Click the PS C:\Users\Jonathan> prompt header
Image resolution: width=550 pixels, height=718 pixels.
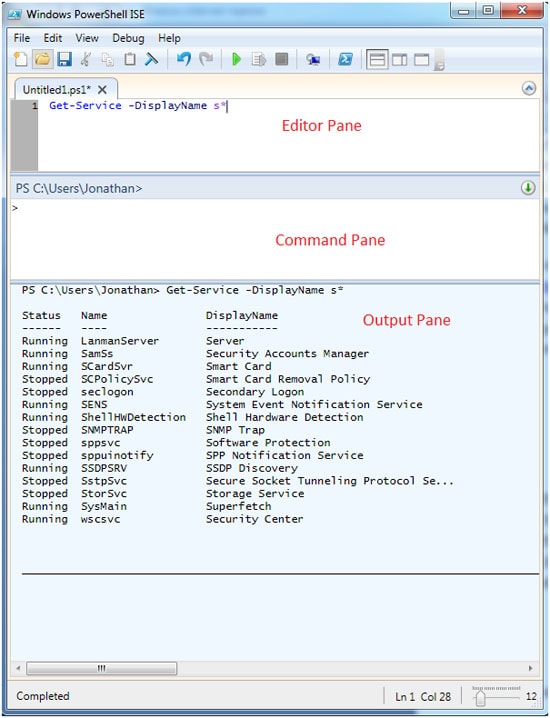click(x=79, y=188)
